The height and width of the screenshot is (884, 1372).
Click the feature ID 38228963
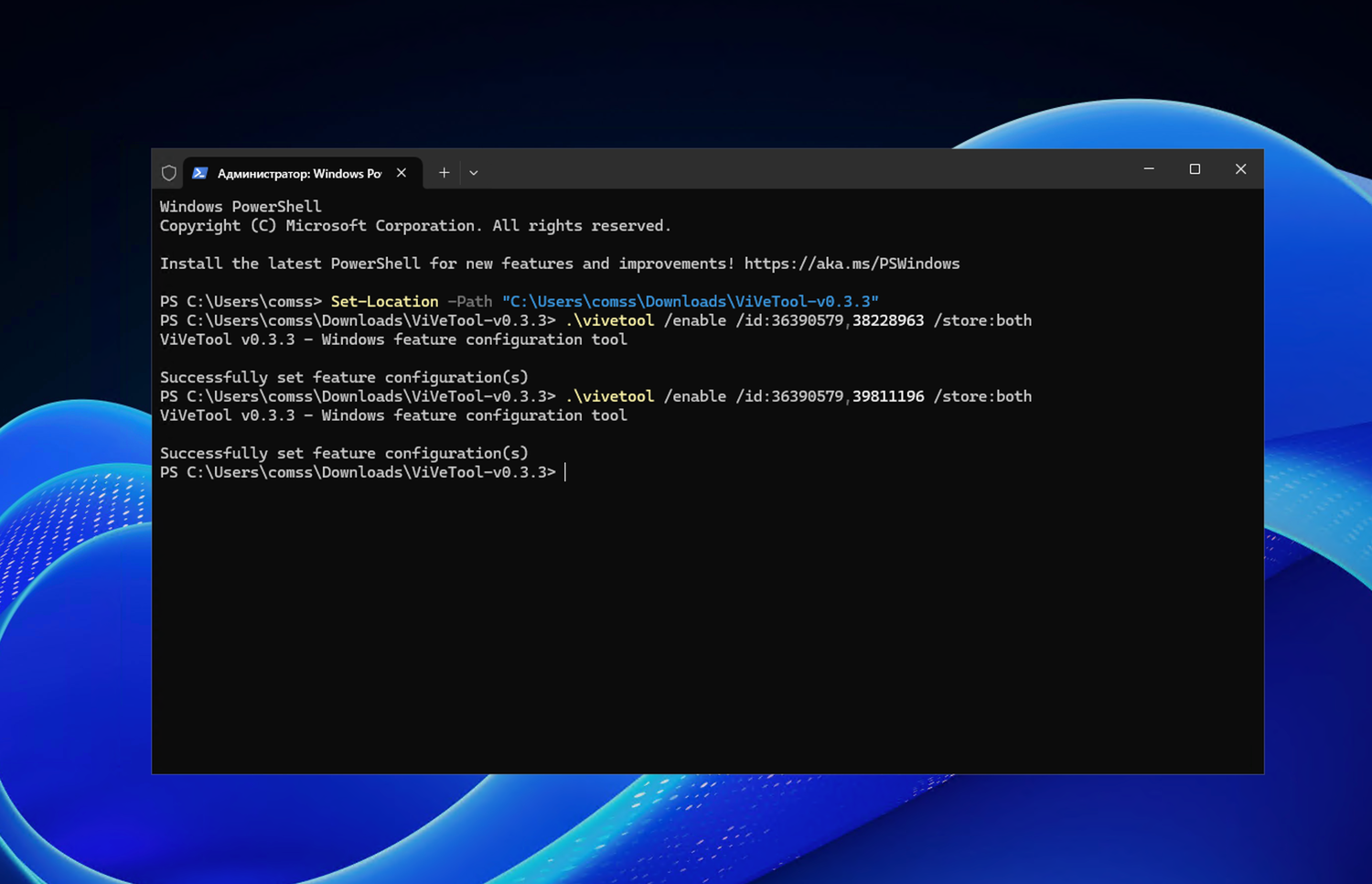coord(888,320)
